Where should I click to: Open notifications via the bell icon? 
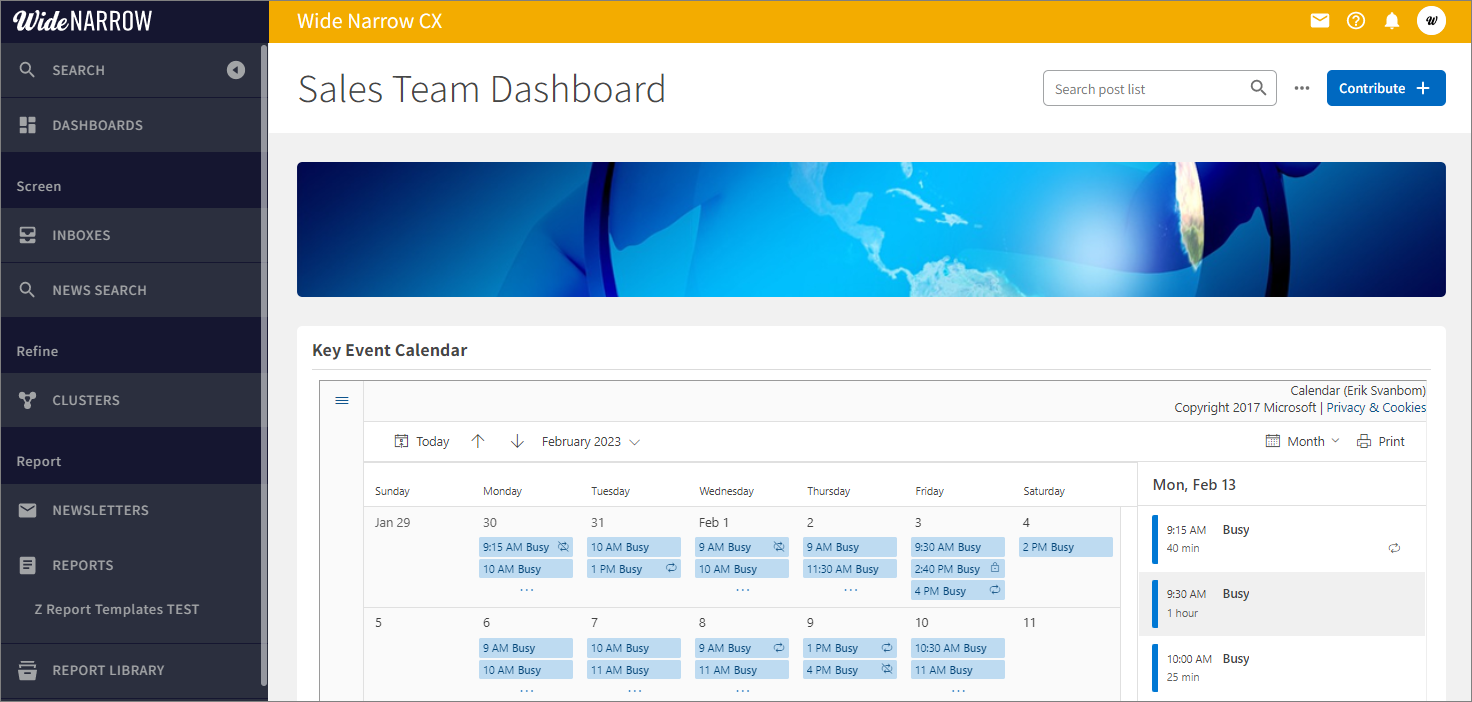1391,20
